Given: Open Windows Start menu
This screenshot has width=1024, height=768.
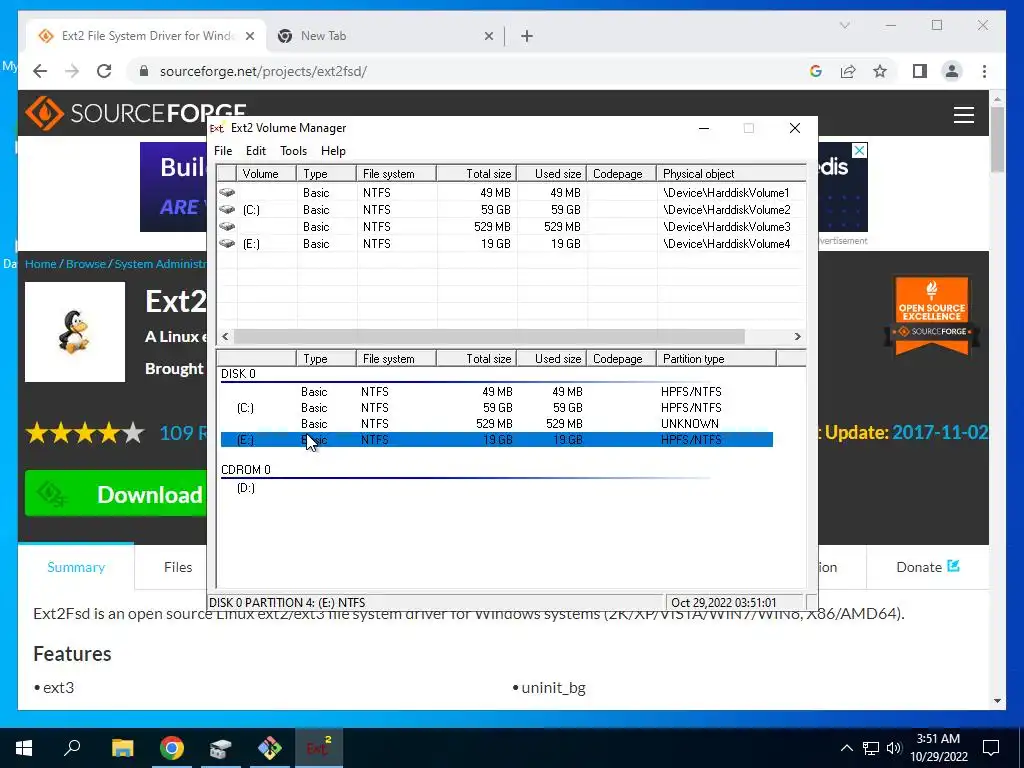Looking at the screenshot, I should pyautogui.click(x=24, y=748).
